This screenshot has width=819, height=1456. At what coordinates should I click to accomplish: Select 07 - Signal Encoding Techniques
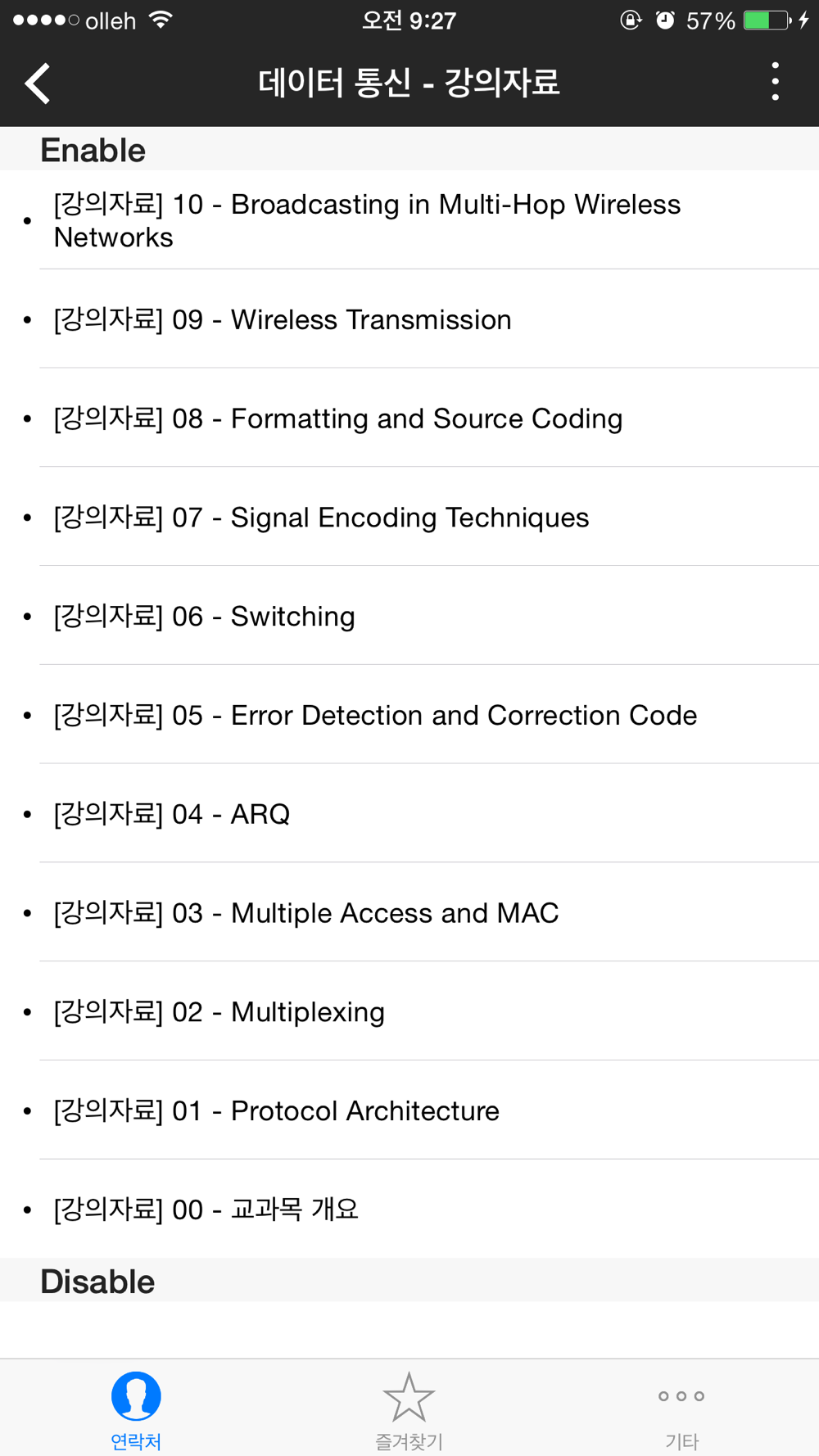409,517
